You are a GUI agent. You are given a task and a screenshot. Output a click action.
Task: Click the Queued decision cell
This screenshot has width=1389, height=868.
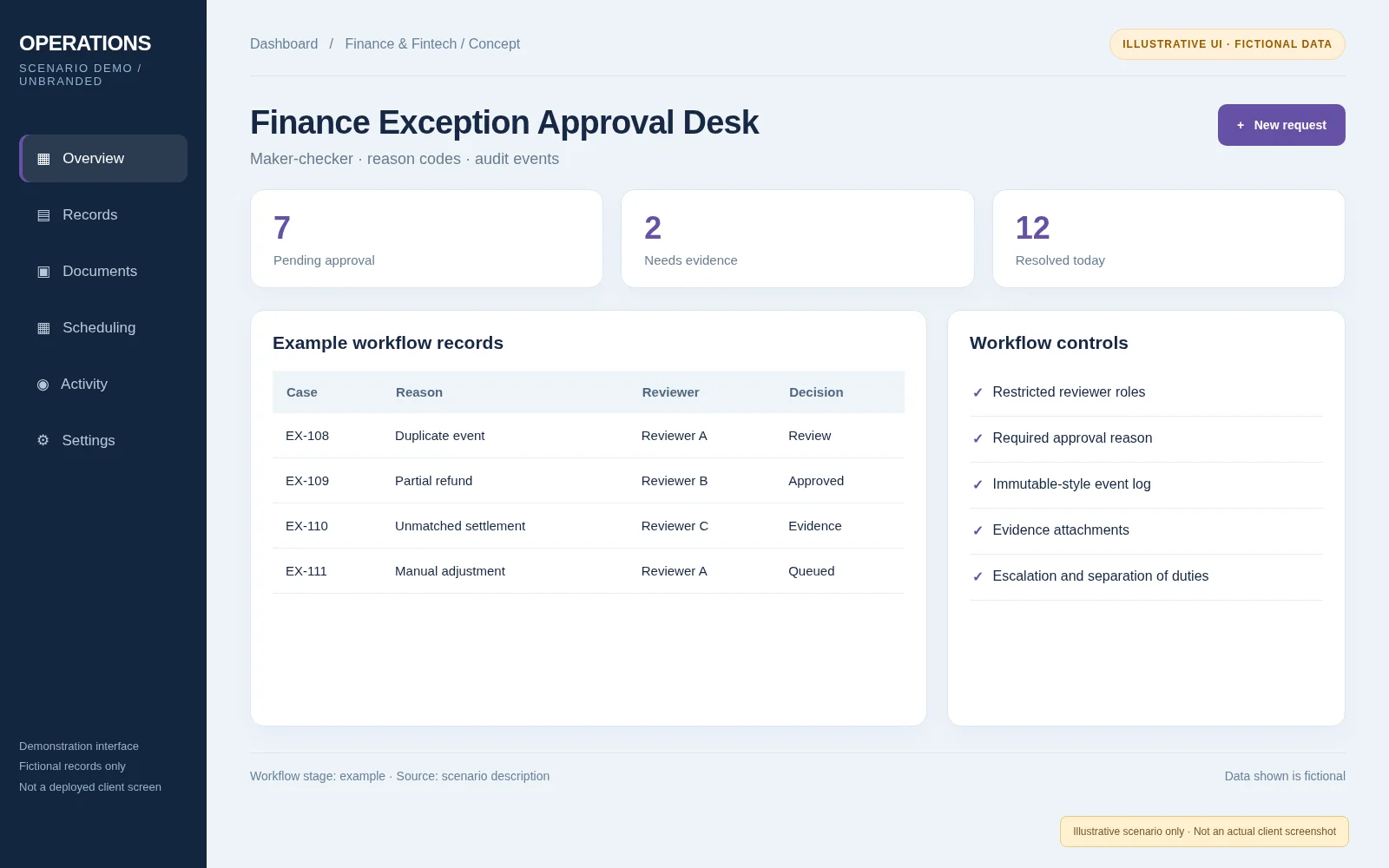[x=812, y=571]
